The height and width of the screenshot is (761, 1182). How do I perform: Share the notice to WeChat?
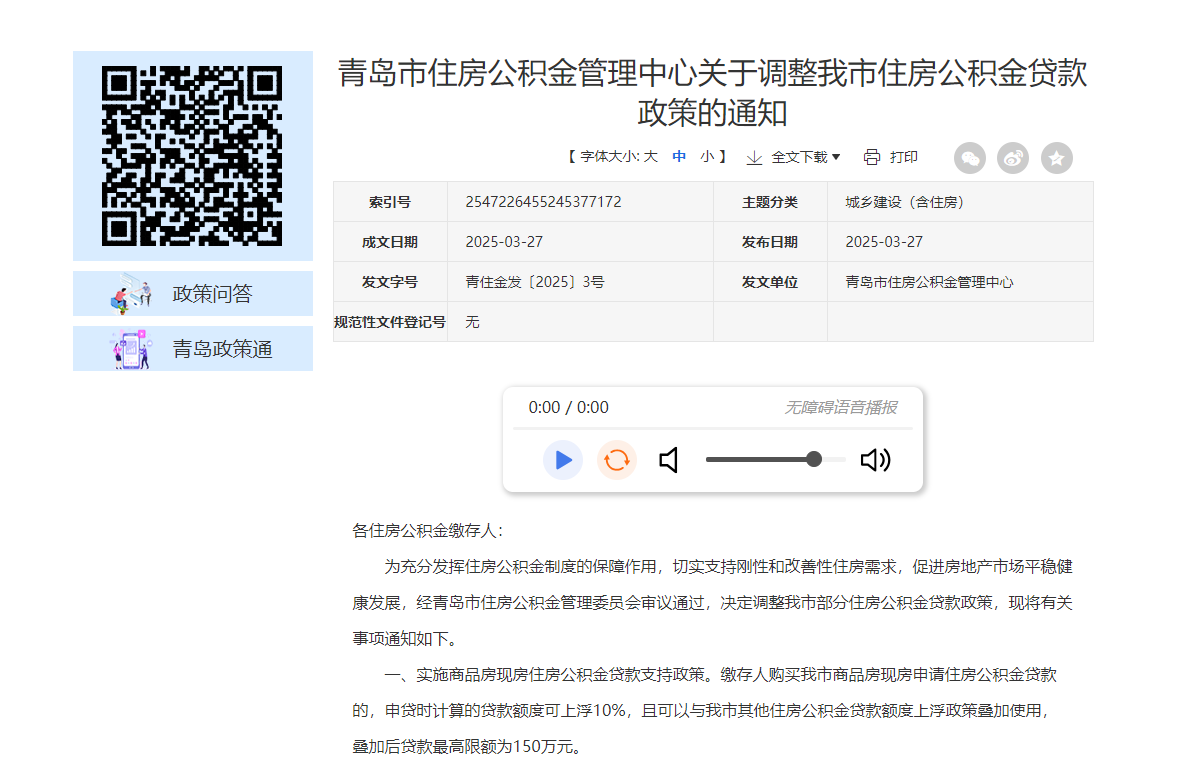coord(970,158)
